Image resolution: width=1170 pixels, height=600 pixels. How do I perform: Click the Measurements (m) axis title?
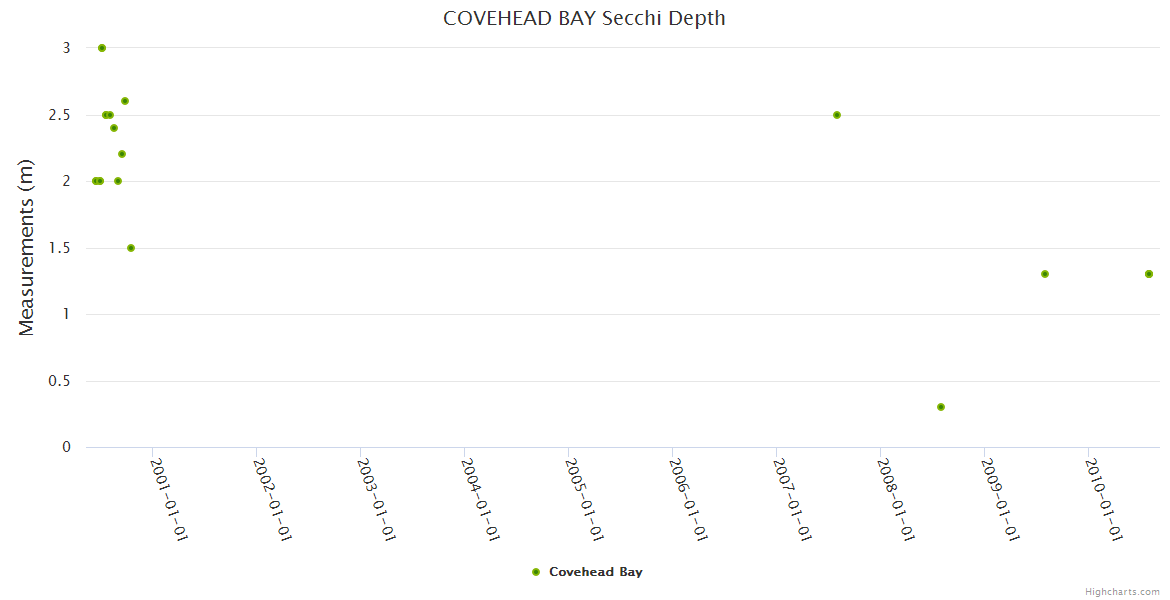(26, 248)
